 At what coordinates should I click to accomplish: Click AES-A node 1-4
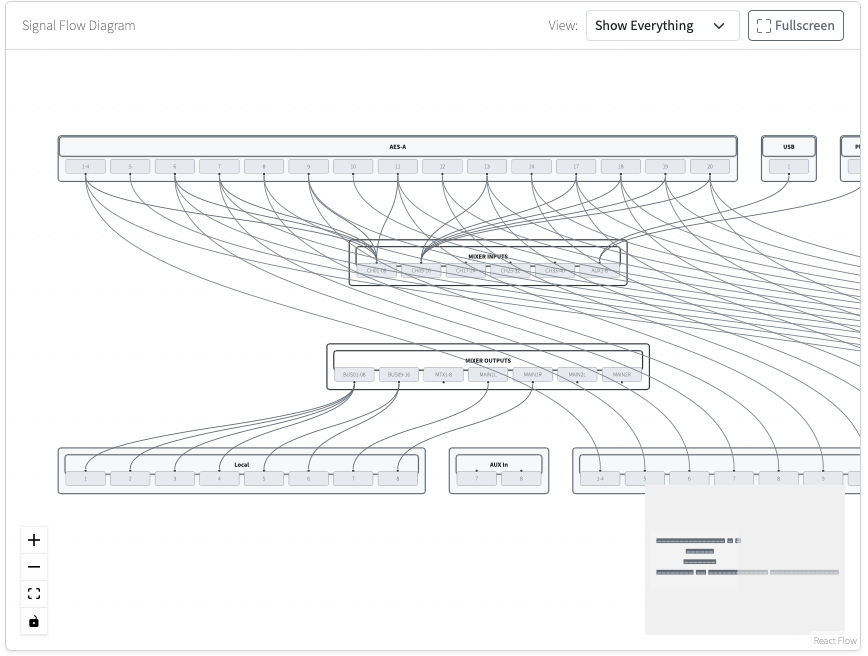point(85,166)
